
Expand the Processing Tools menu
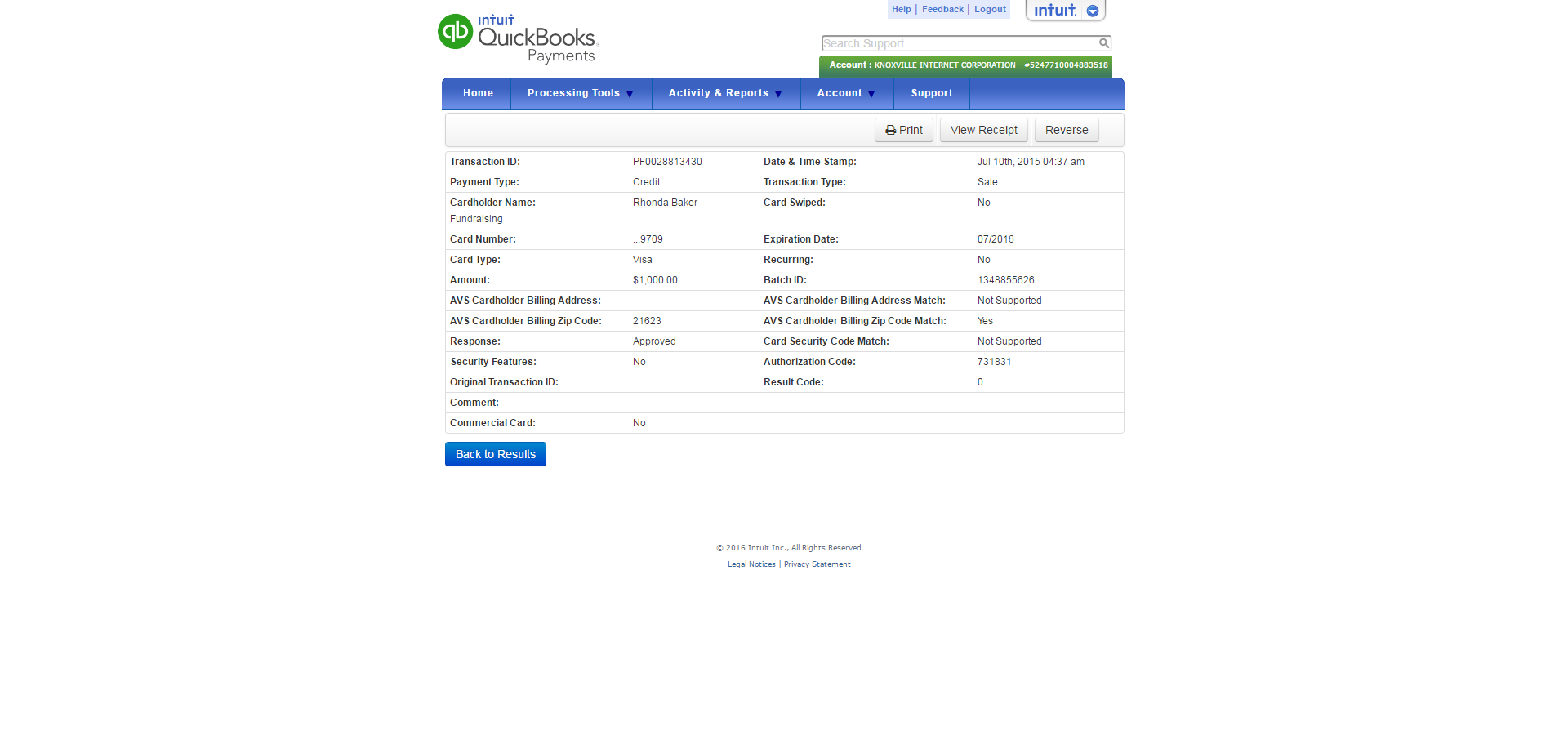pos(581,93)
